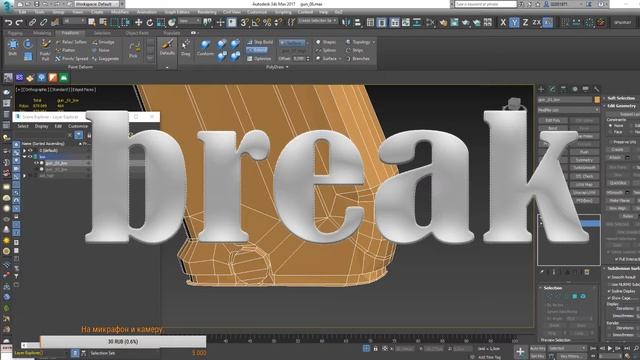This screenshot has height=360, width=640.
Task: Toggle Preserve UVs checkbox
Action: point(611,142)
